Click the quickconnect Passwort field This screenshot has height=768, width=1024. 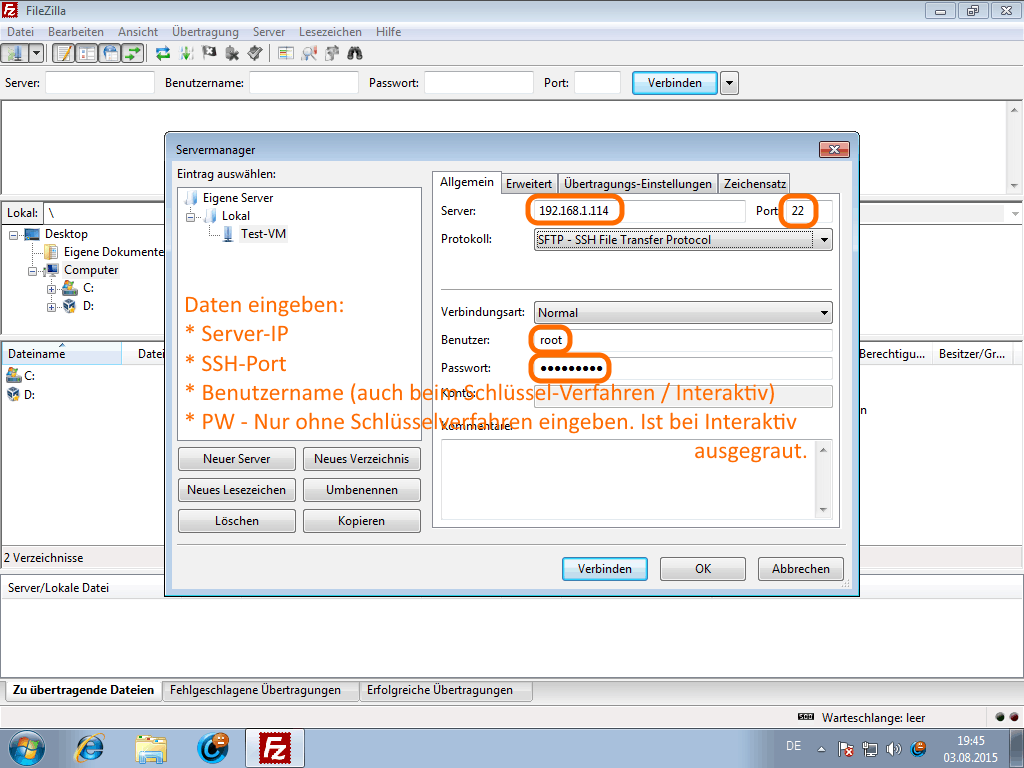point(479,83)
